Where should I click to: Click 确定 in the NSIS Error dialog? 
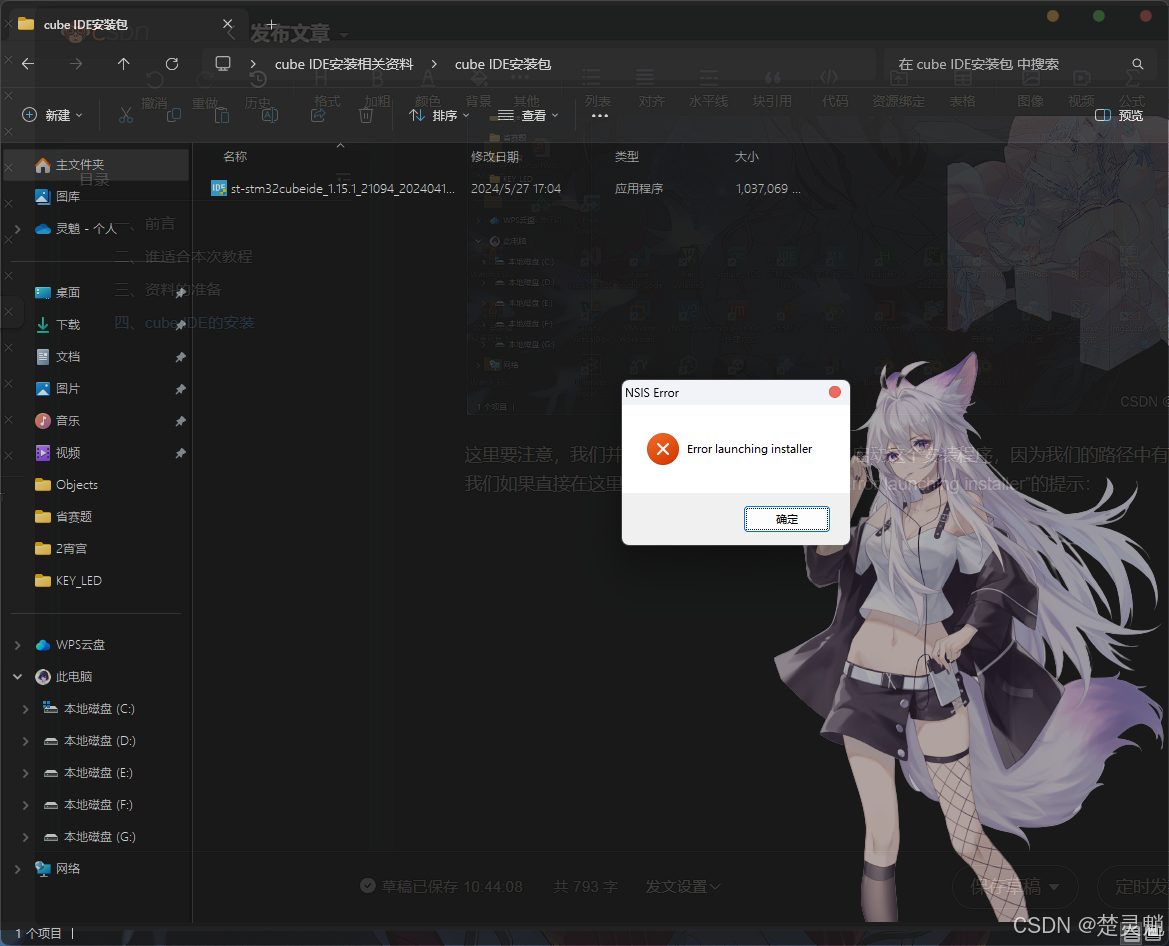[787, 519]
